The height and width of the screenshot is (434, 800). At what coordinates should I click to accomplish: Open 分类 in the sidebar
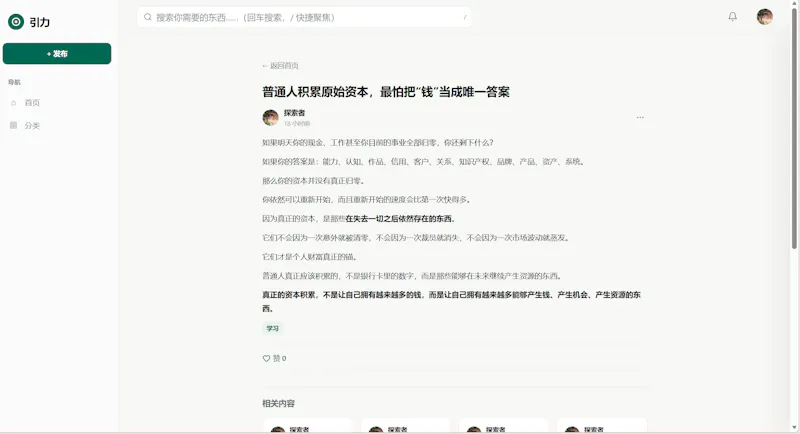32,125
